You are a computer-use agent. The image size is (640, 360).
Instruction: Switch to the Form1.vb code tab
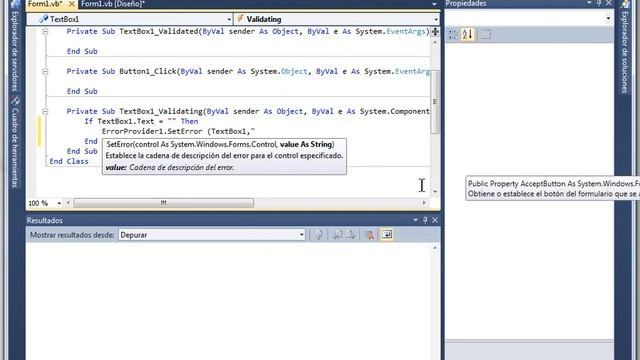45,4
